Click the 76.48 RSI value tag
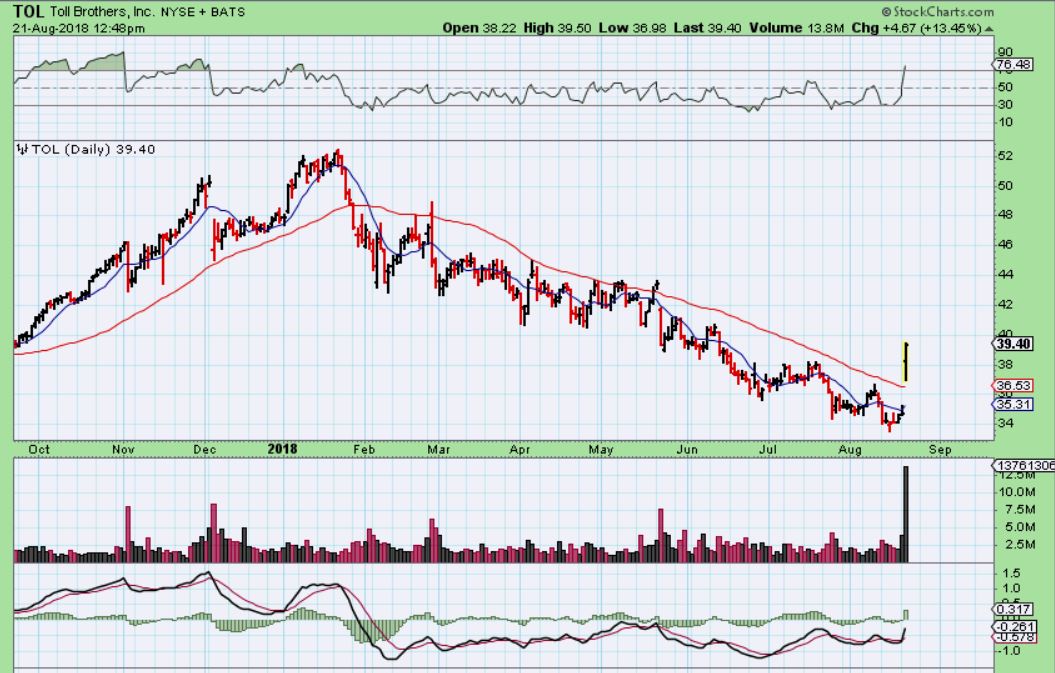Screen dimensions: 1055x673 [x=1015, y=65]
